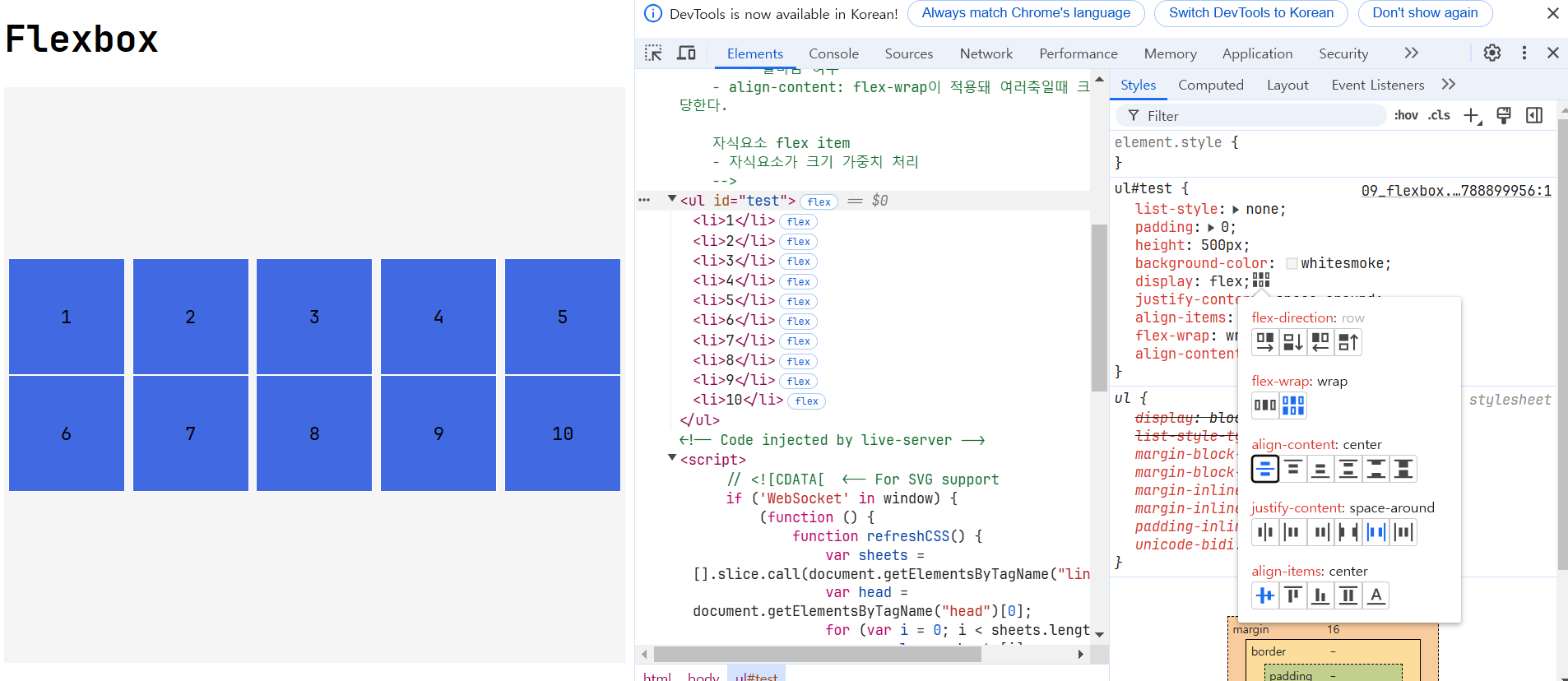Click Switch DevTools to Korean button
1568x681 pixels.
[x=1250, y=13]
